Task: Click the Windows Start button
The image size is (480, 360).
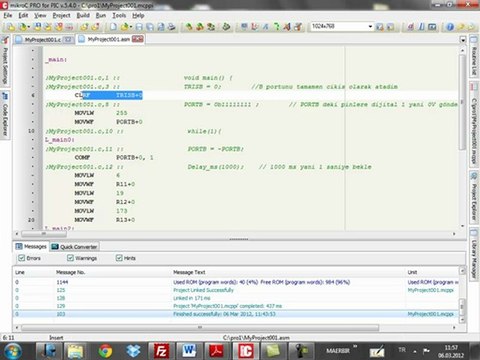Action: click(12, 351)
